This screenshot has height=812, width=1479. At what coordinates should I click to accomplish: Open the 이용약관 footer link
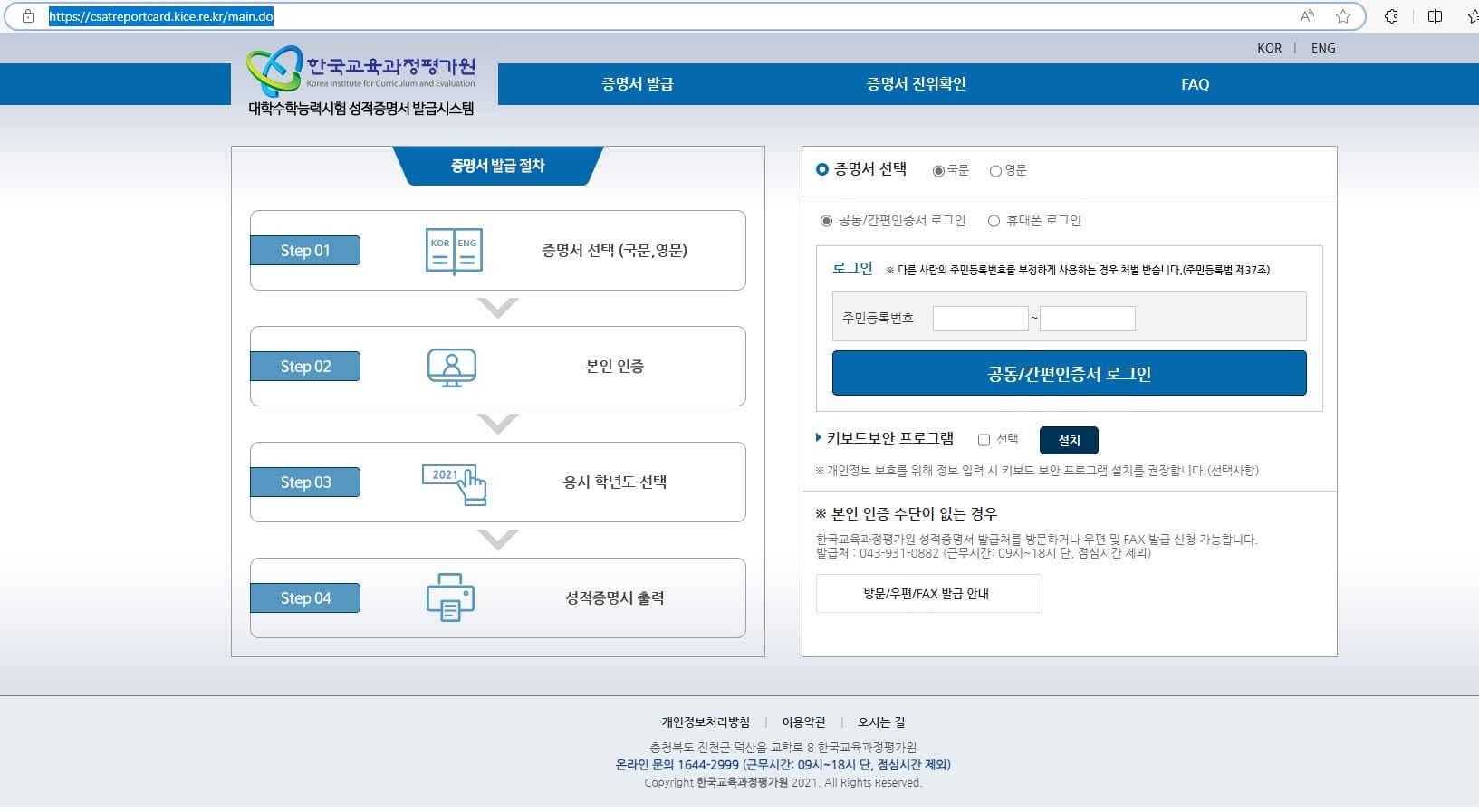pos(804,722)
